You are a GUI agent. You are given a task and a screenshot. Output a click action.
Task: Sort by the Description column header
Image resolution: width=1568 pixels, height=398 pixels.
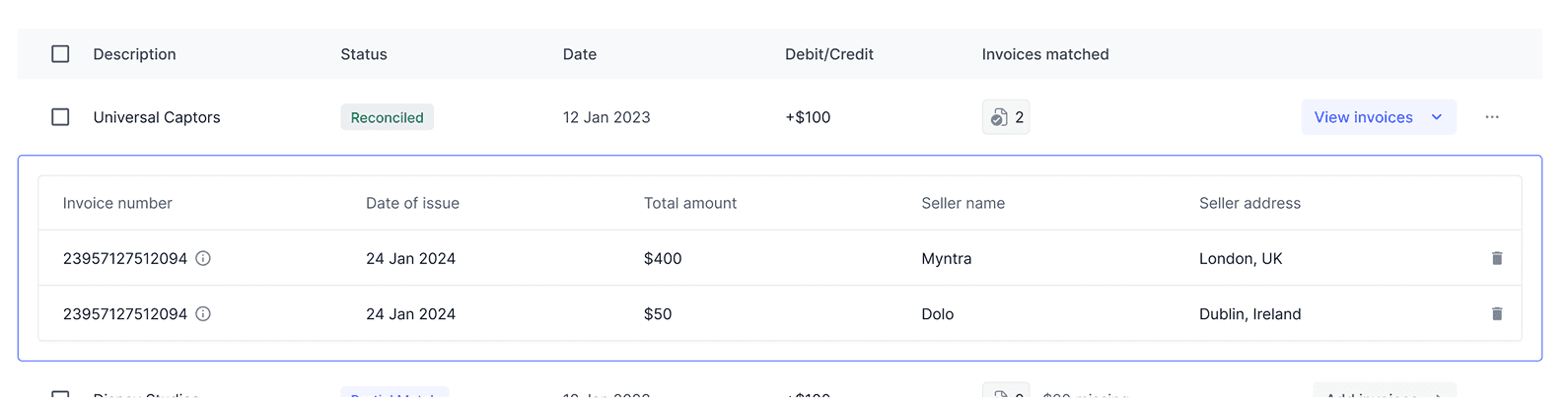pos(134,54)
